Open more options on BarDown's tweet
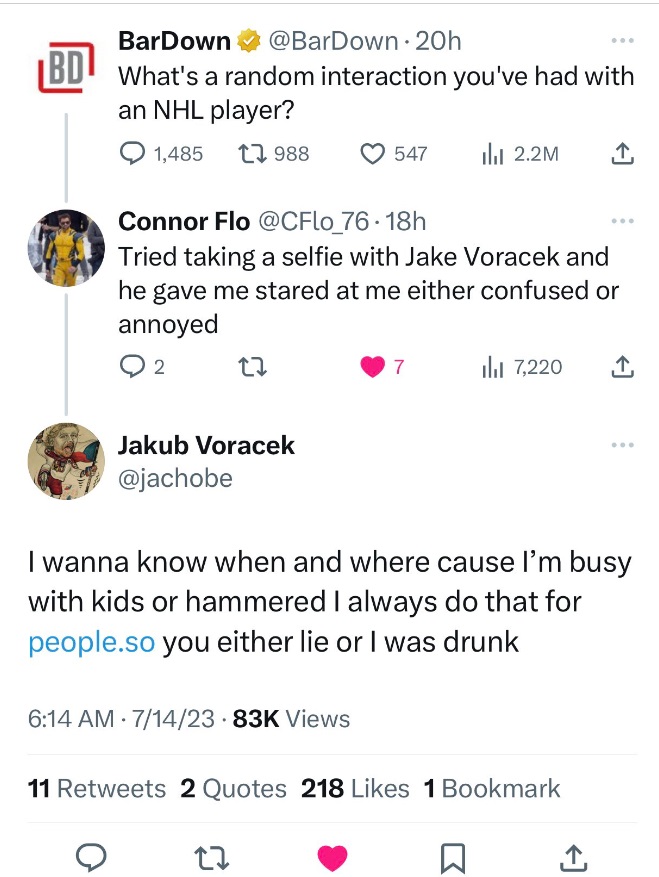The image size is (659, 877). pyautogui.click(x=622, y=40)
